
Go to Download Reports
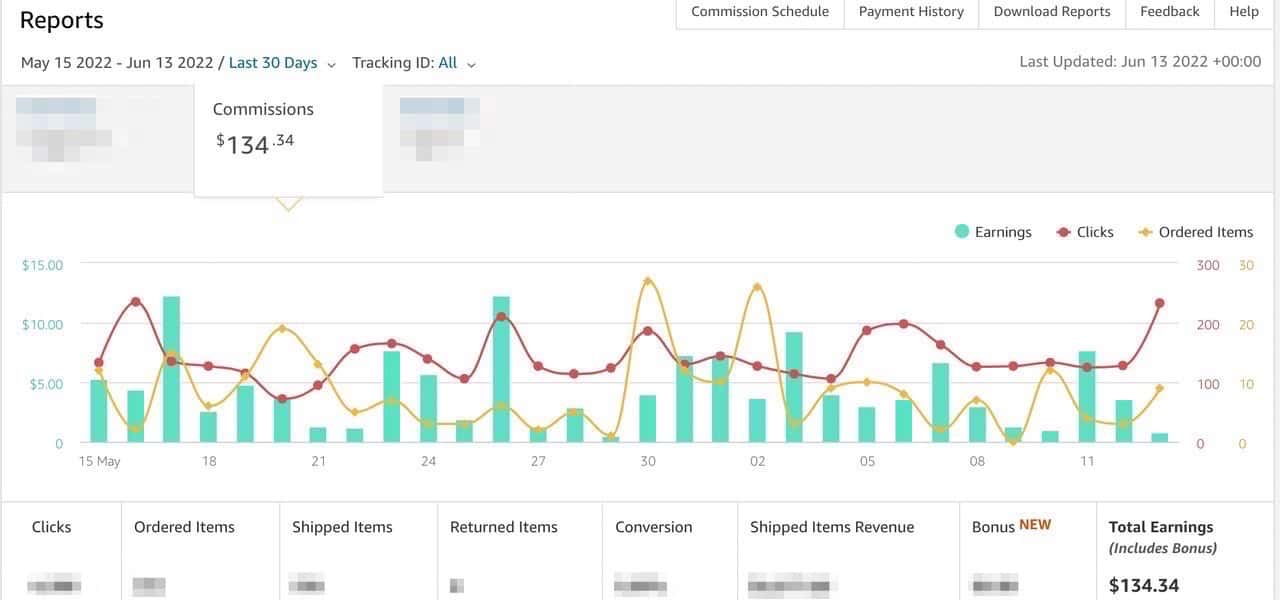[1051, 12]
